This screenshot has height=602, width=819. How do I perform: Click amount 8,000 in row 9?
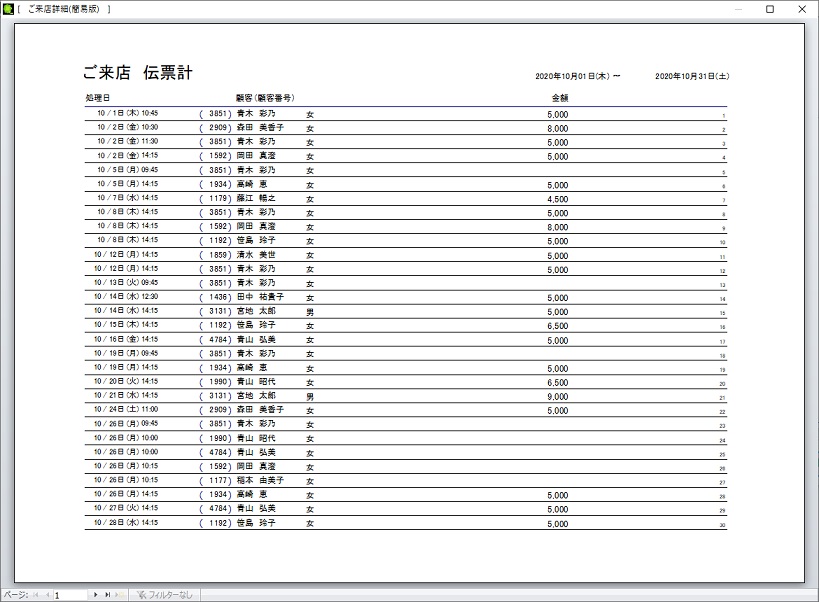click(x=558, y=227)
